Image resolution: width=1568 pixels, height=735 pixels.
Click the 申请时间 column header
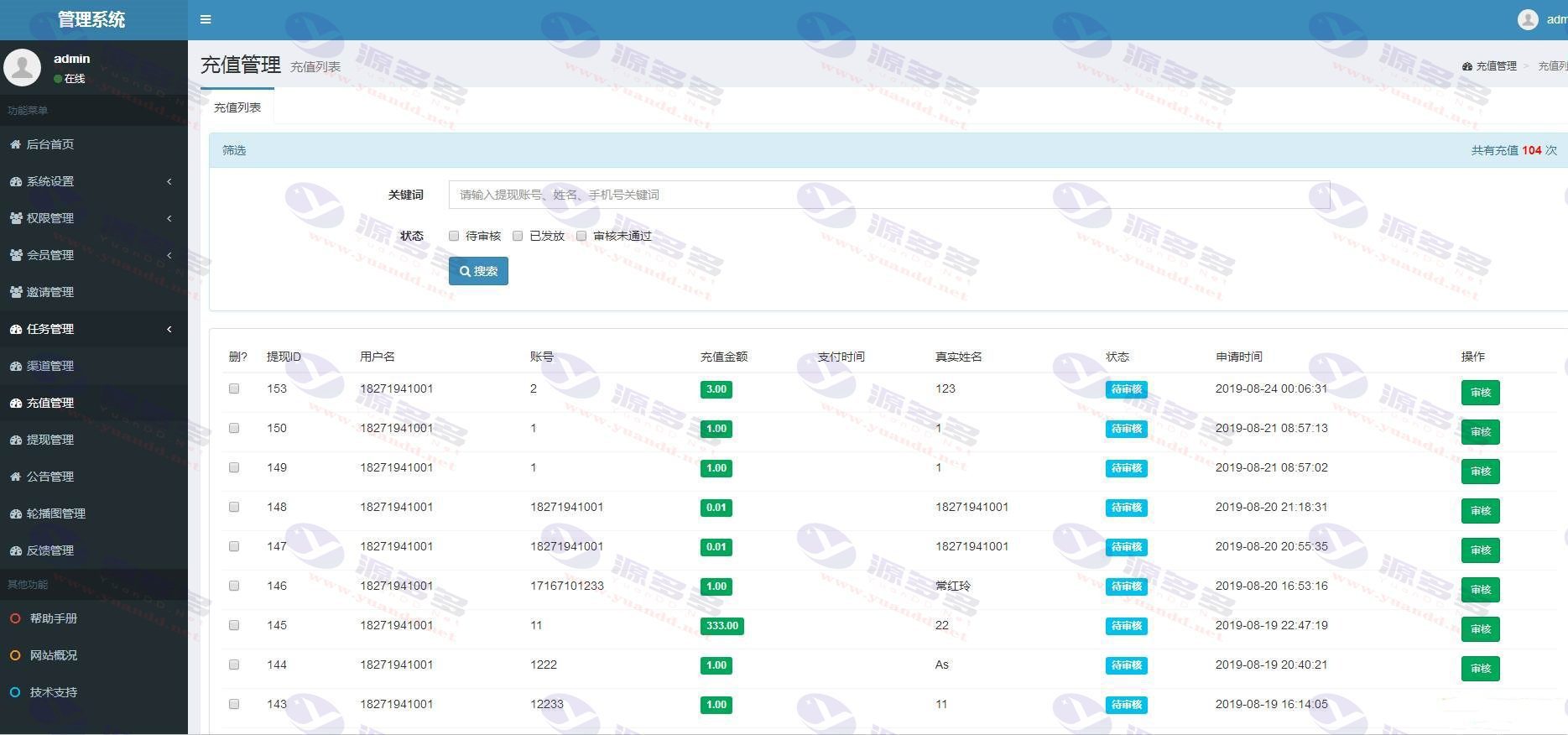(1239, 357)
